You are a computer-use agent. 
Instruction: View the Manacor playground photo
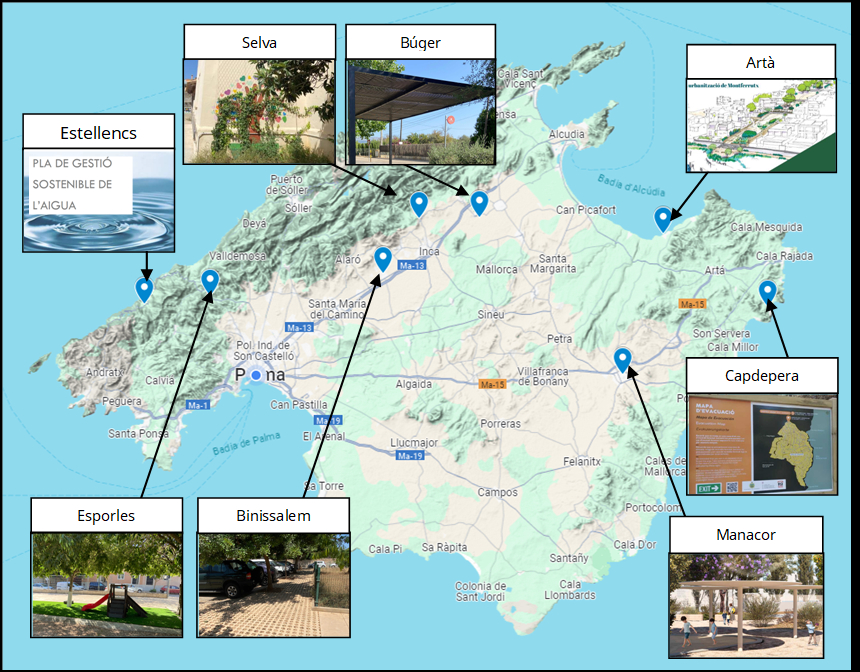coord(746,604)
